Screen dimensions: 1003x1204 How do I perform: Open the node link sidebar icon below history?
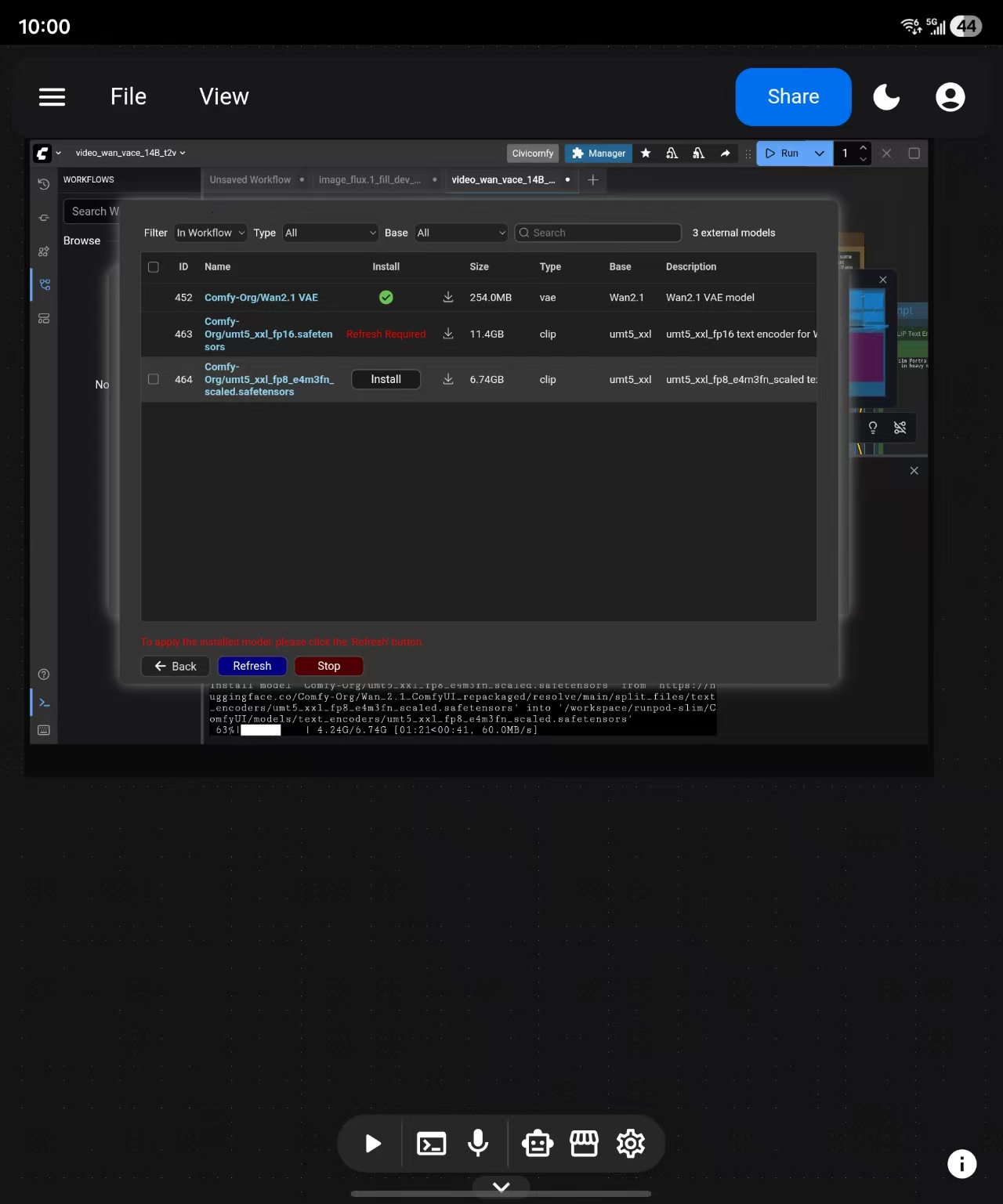pyautogui.click(x=44, y=218)
